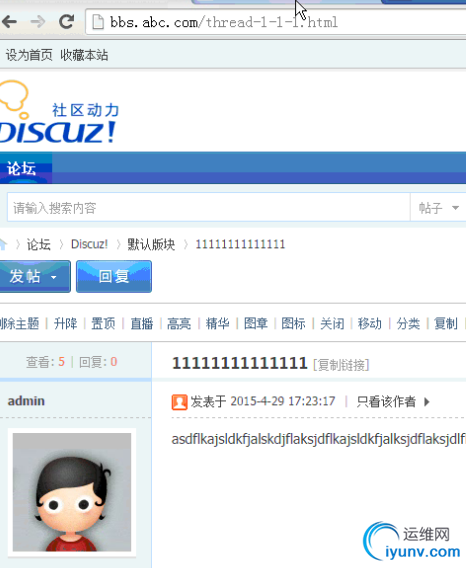Click the search input field
Viewport: 466px width, 568px height.
[208, 207]
